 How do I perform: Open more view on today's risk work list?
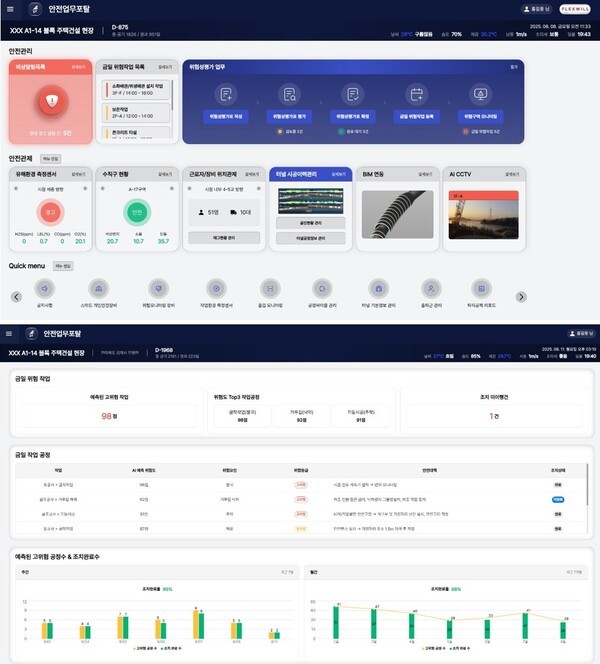(x=165, y=67)
